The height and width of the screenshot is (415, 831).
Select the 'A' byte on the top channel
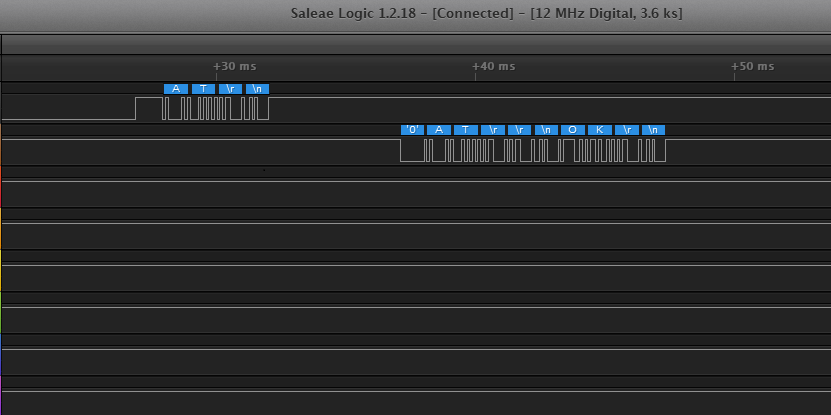[176, 89]
